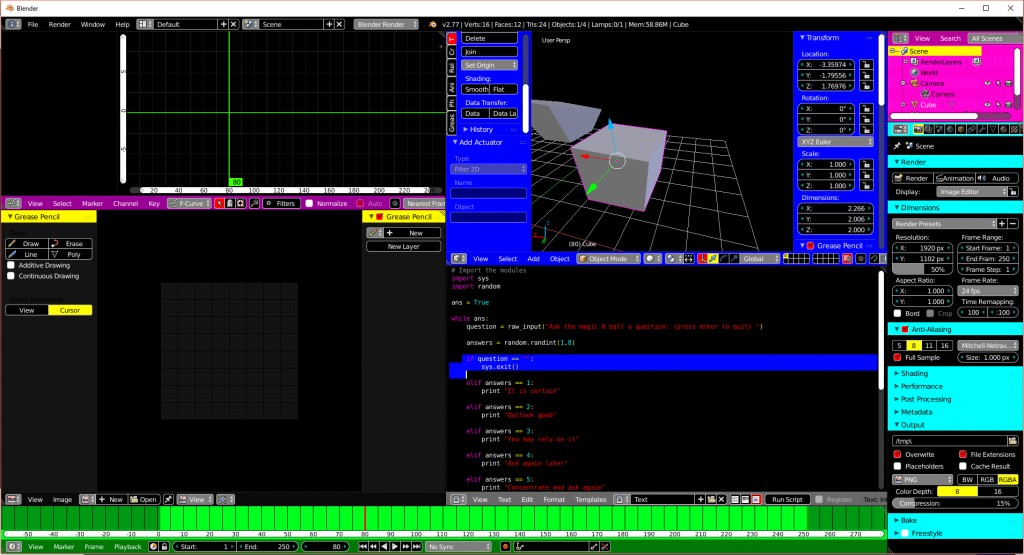Open the Channel menu in graph editor

[x=125, y=204]
